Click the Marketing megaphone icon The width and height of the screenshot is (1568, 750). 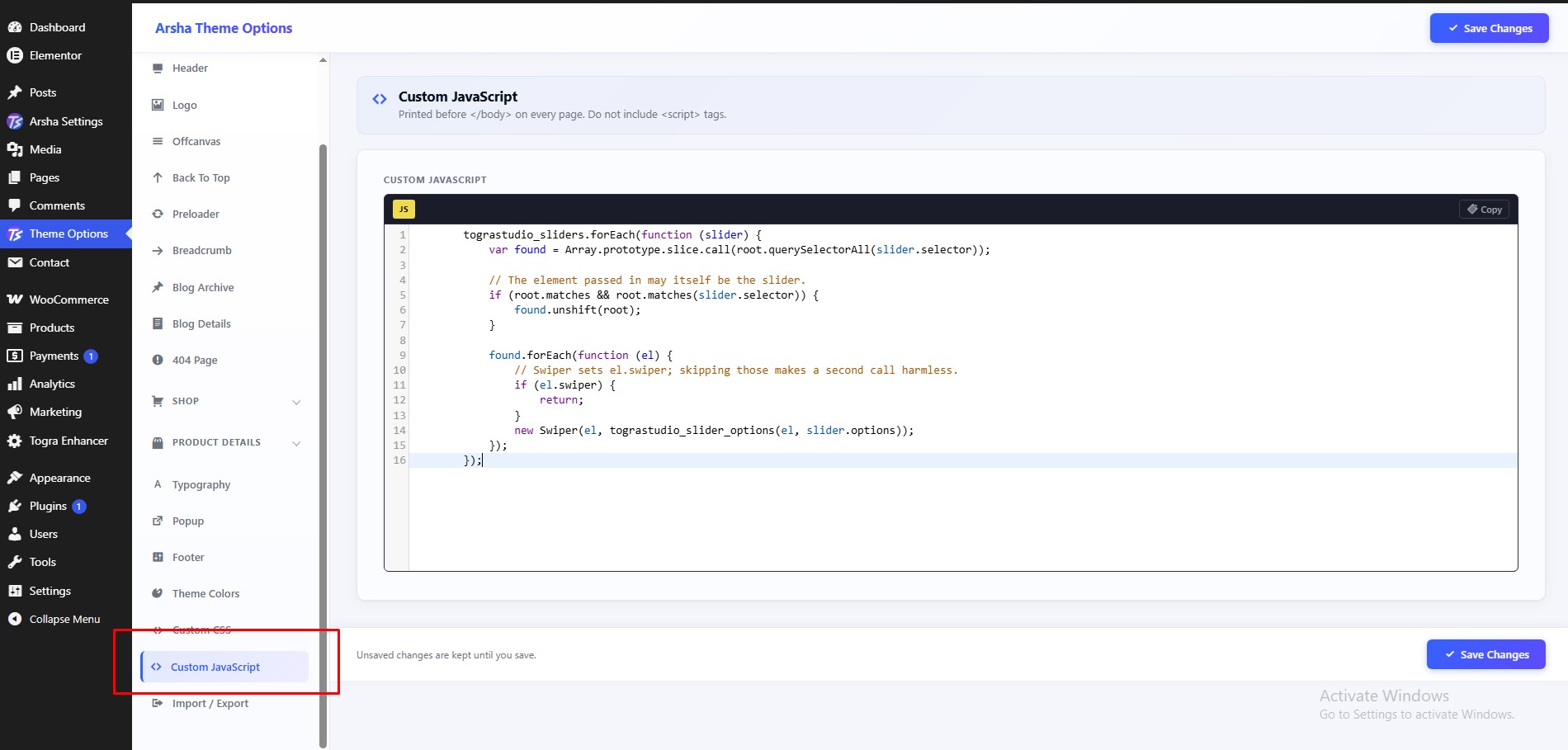click(15, 412)
